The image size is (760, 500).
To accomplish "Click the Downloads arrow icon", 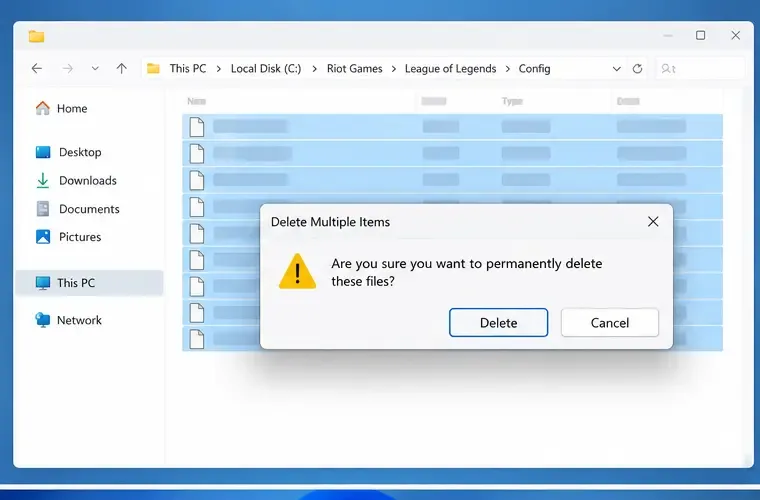I will pos(43,180).
